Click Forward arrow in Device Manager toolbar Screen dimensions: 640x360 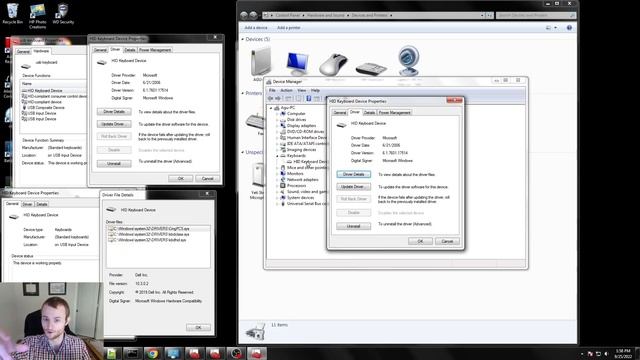(x=278, y=98)
